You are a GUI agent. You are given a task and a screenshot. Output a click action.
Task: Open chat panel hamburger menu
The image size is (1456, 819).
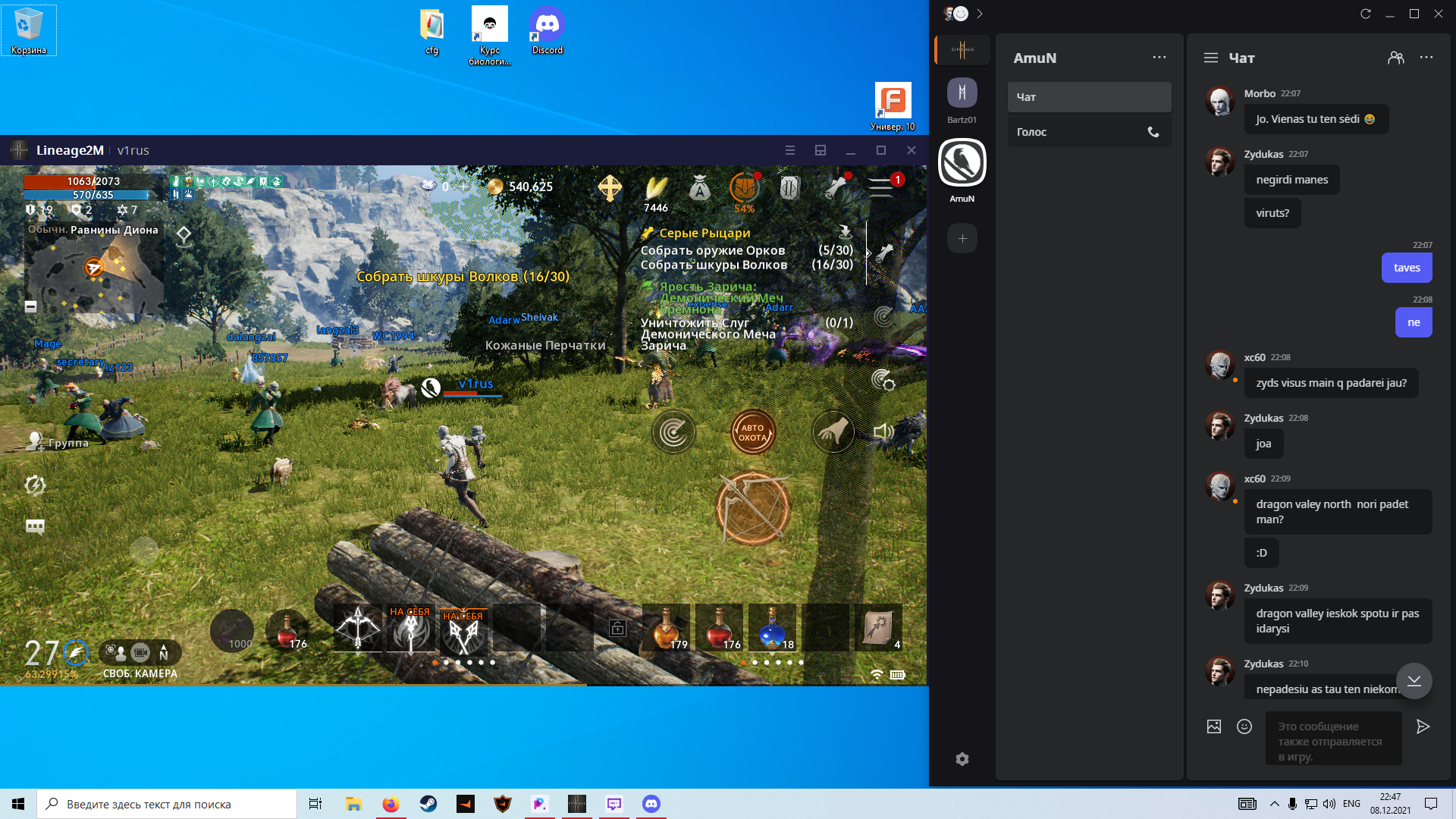point(1211,58)
